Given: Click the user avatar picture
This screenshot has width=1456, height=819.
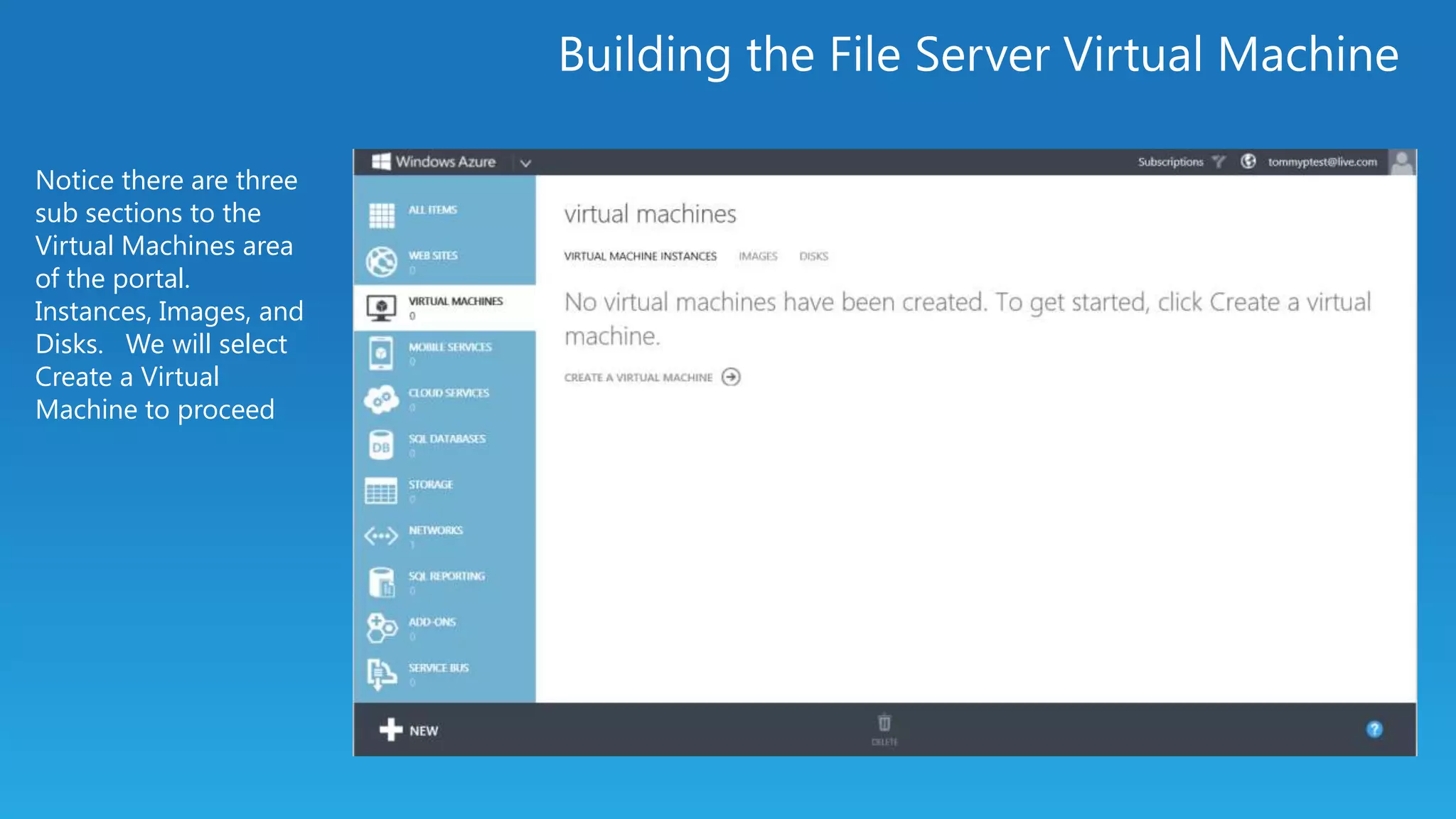Looking at the screenshot, I should tap(1402, 162).
